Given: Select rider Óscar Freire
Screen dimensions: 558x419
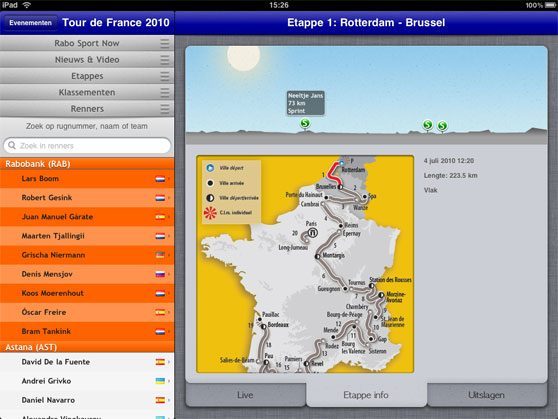Looking at the screenshot, I should (x=87, y=312).
